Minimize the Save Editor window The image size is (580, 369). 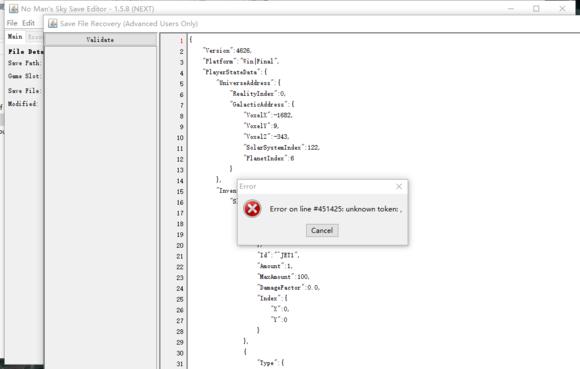(511, 9)
